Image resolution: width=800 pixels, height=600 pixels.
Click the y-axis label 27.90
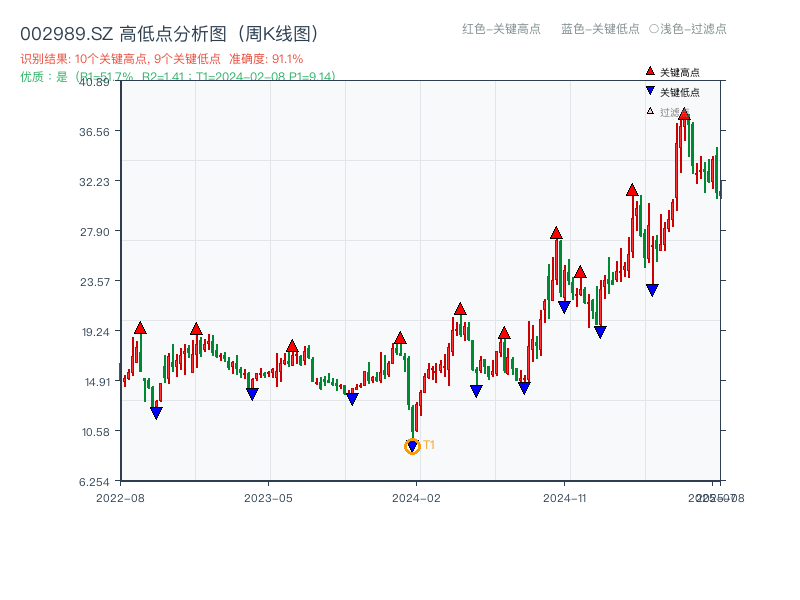pos(94,232)
